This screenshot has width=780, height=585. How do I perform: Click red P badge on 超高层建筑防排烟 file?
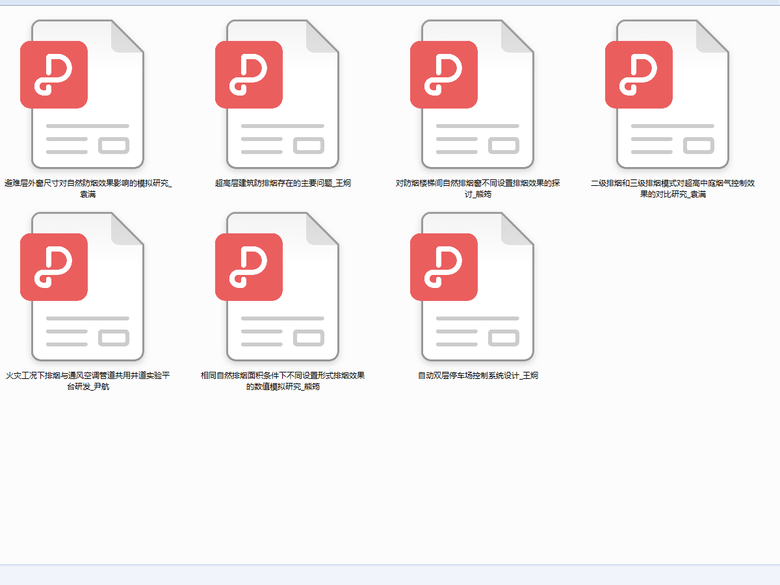(248, 75)
